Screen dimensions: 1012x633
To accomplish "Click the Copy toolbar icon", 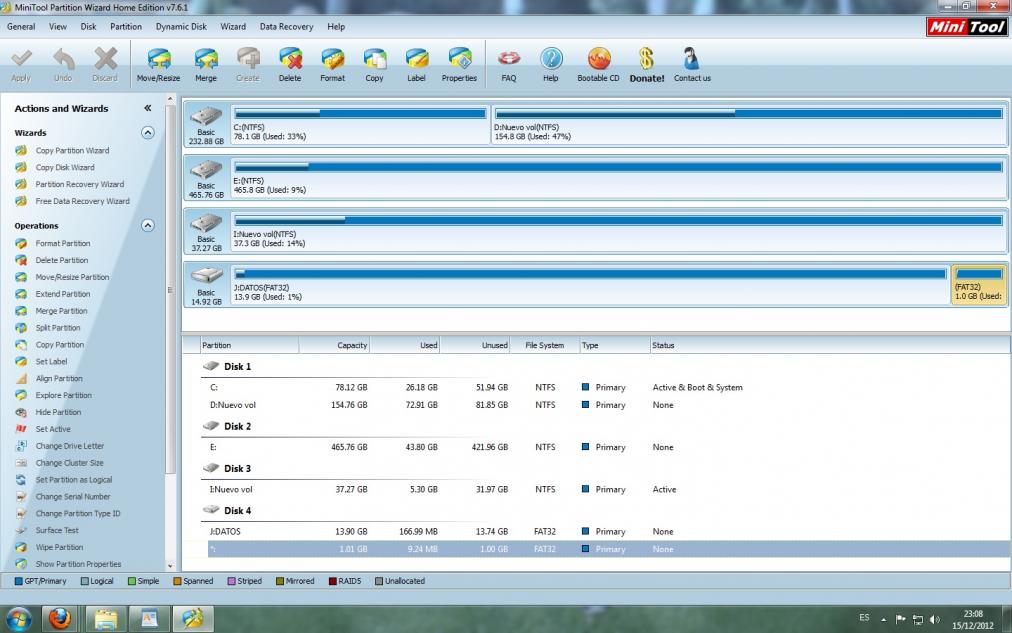I will [x=374, y=59].
